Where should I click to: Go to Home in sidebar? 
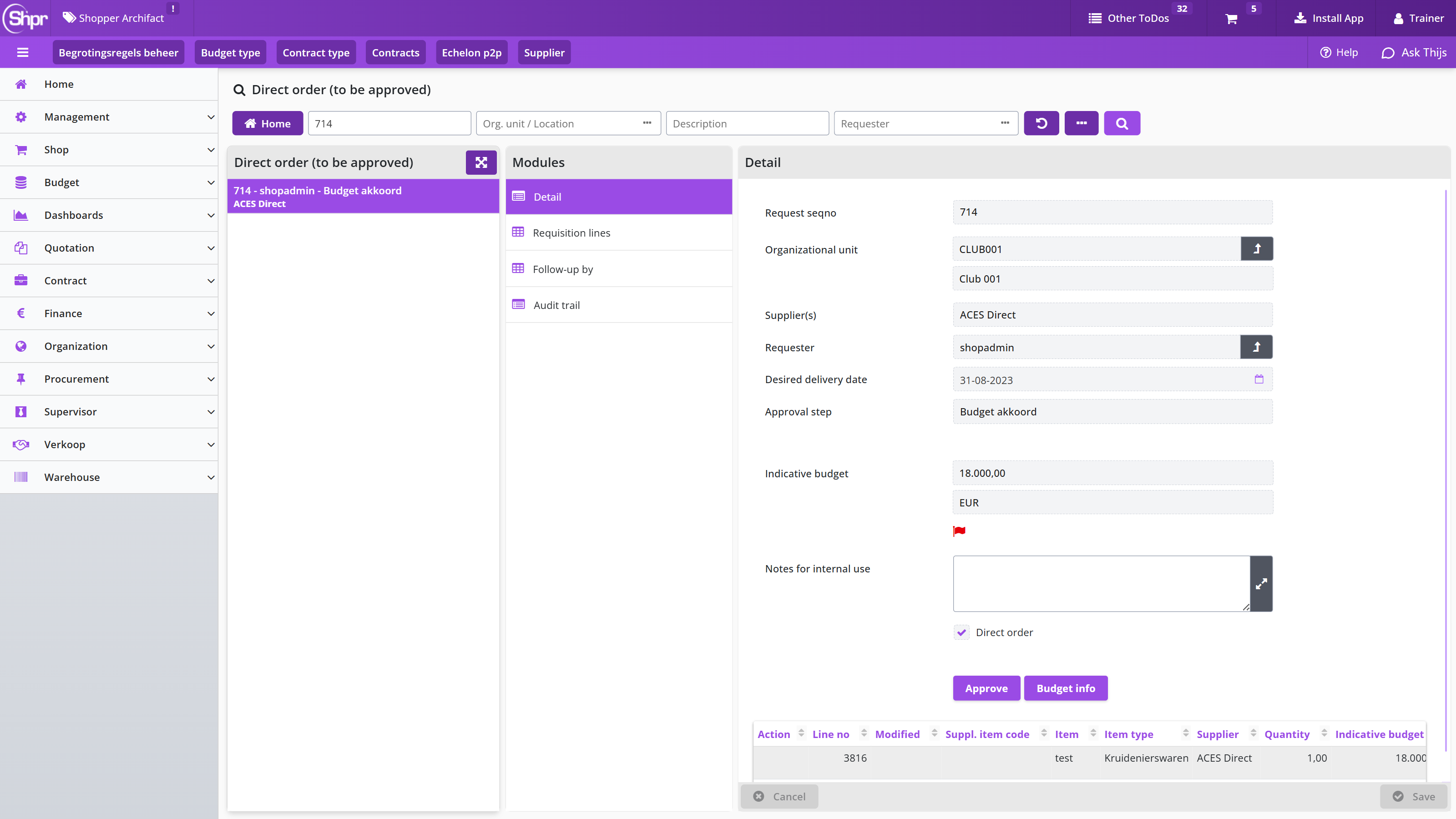[x=109, y=84]
